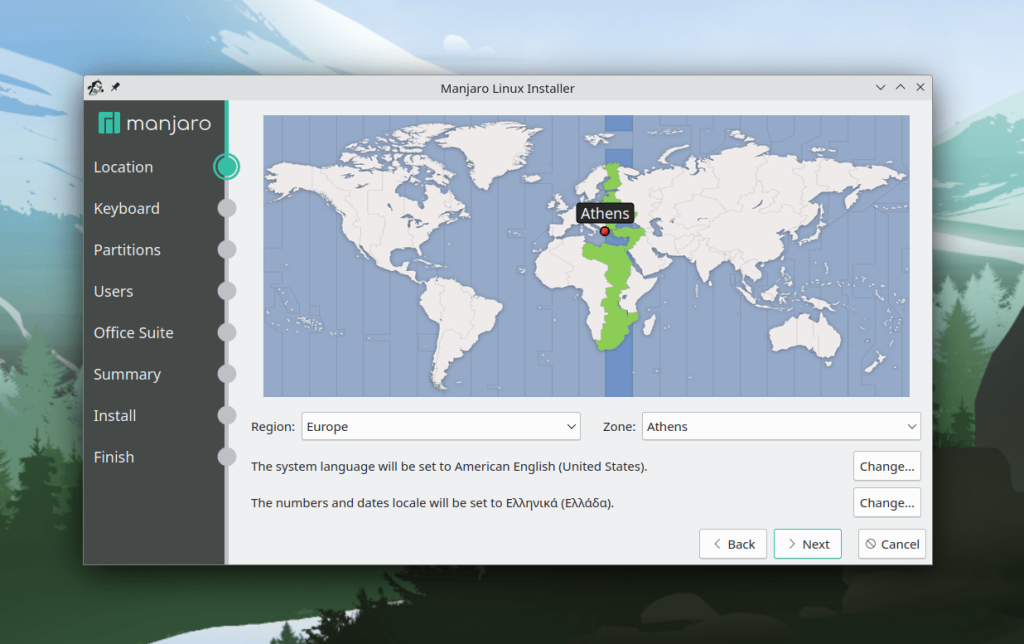Open the Zone dropdown showing Athens
This screenshot has height=644, width=1024.
(x=780, y=426)
